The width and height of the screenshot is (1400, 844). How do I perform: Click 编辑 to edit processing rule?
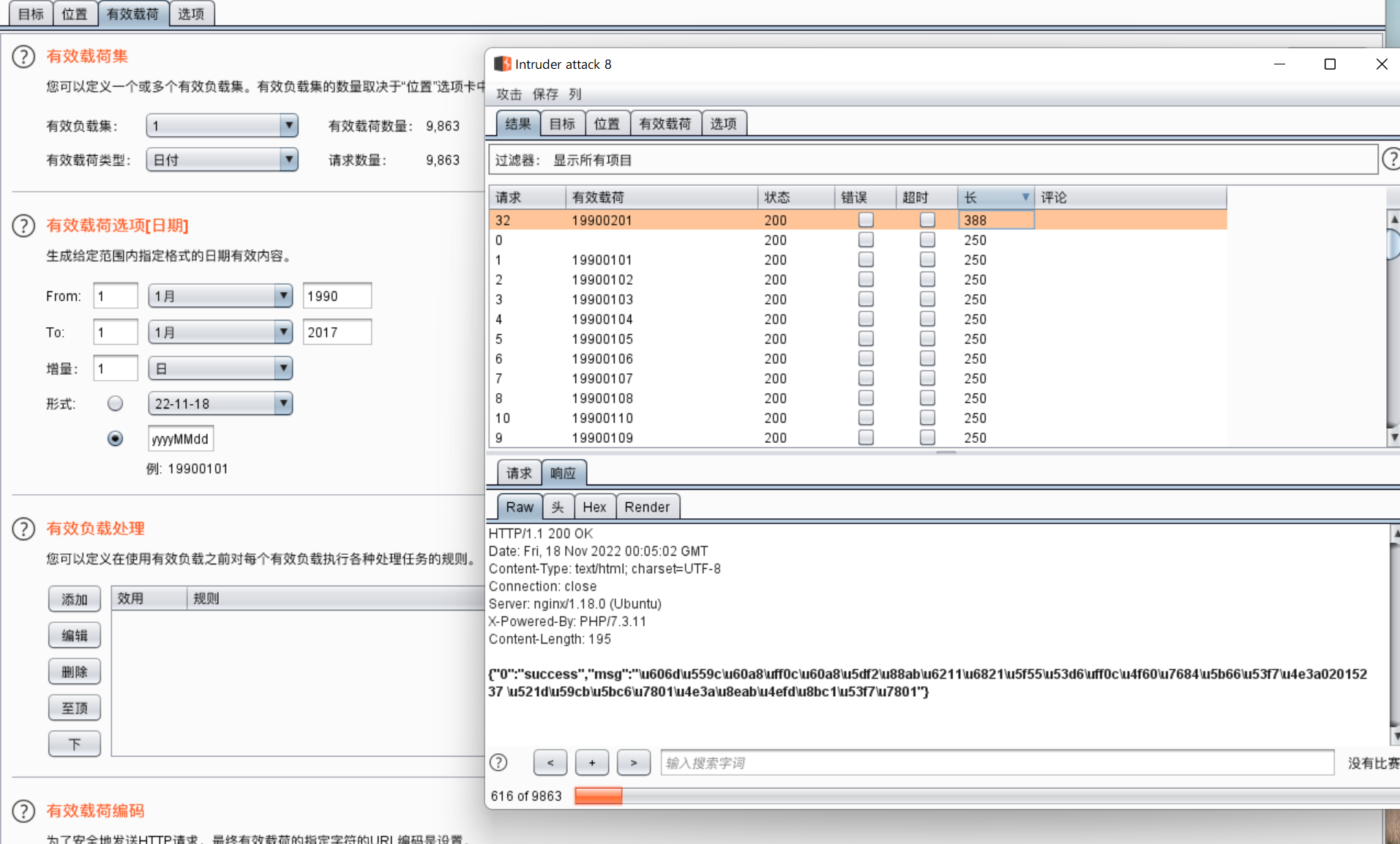tap(75, 635)
